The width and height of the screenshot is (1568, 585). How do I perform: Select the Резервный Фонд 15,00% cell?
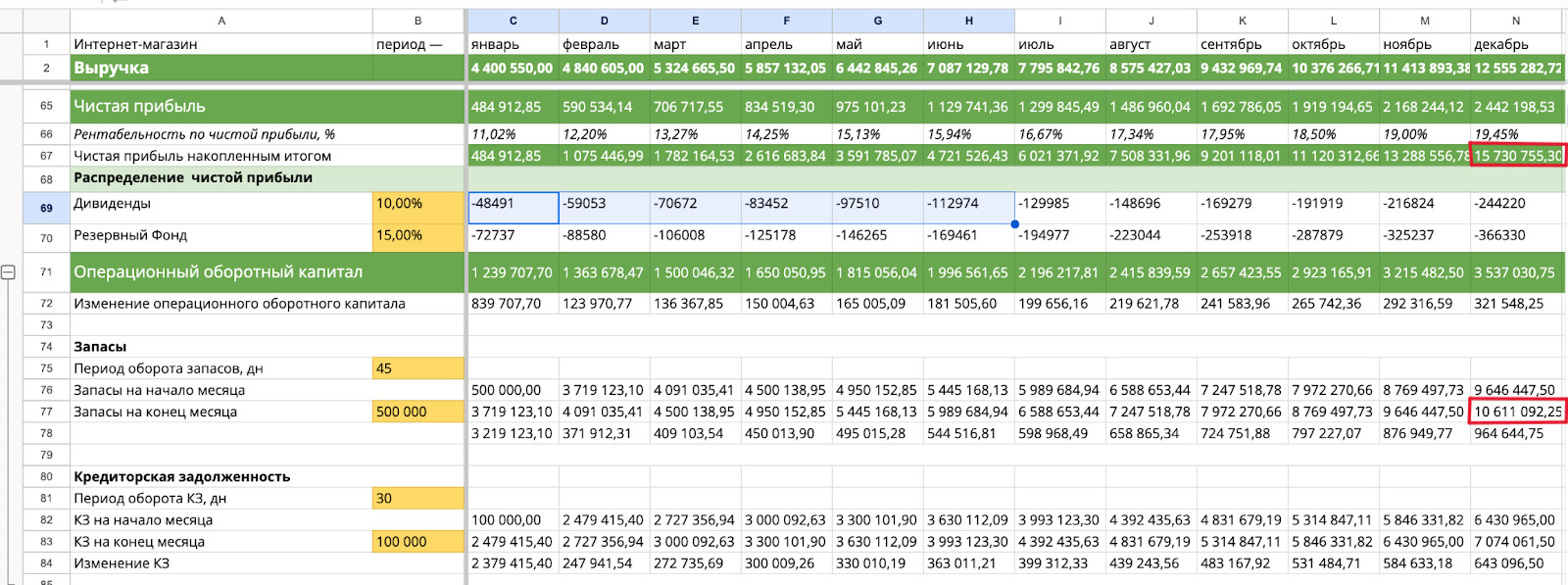[x=417, y=235]
